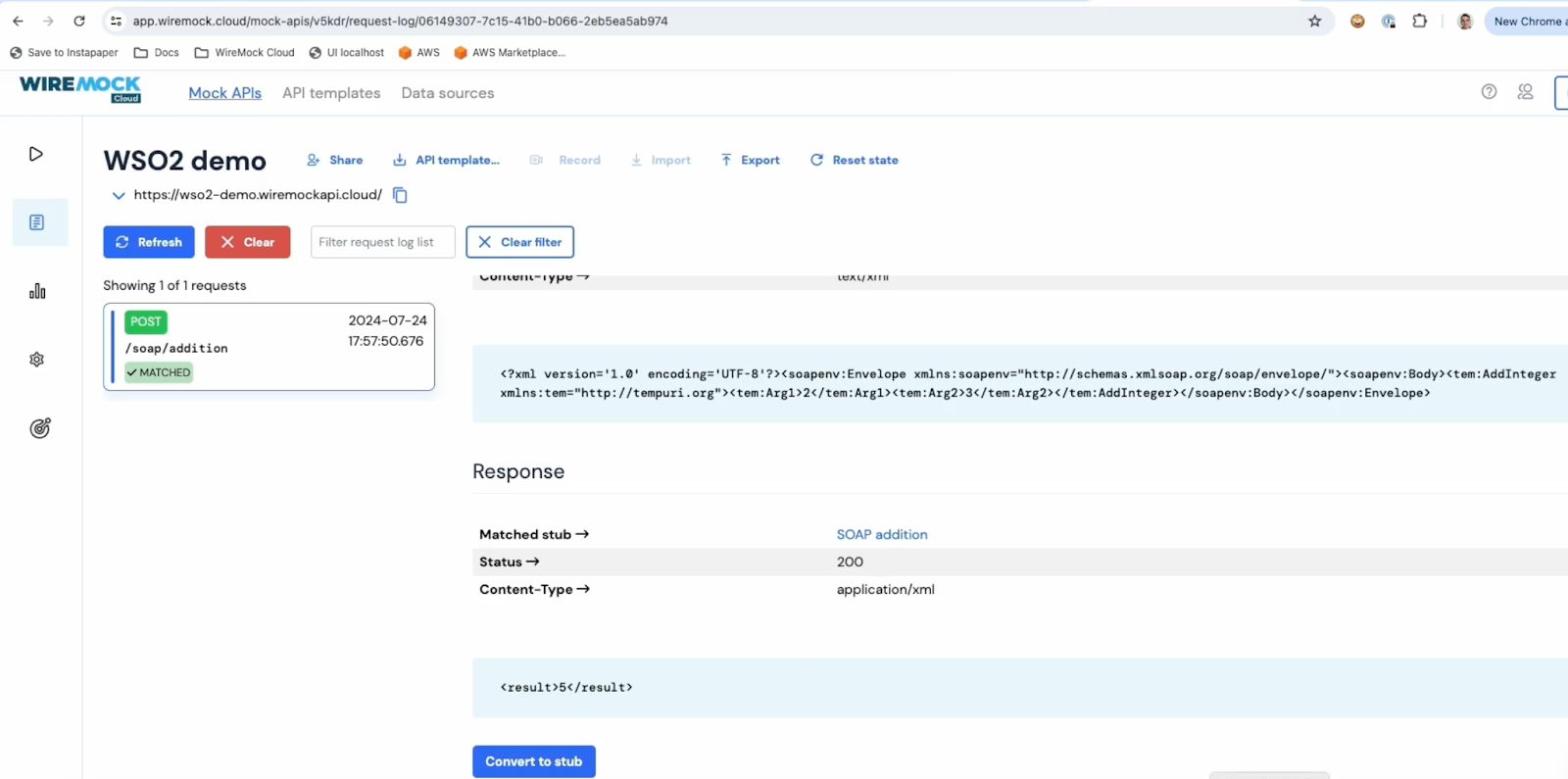This screenshot has width=1568, height=779.
Task: Open the target icon in sidebar
Action: pyautogui.click(x=39, y=428)
